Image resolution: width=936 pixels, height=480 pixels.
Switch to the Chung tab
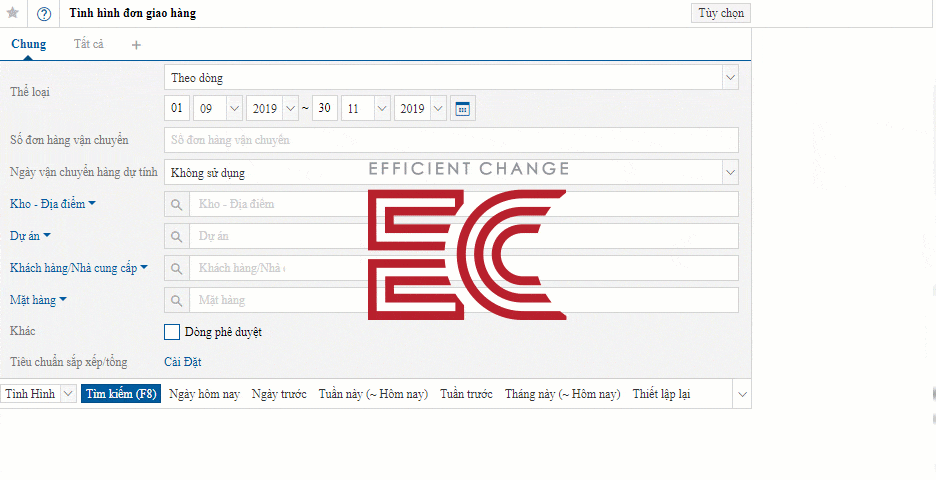pyautogui.click(x=29, y=44)
